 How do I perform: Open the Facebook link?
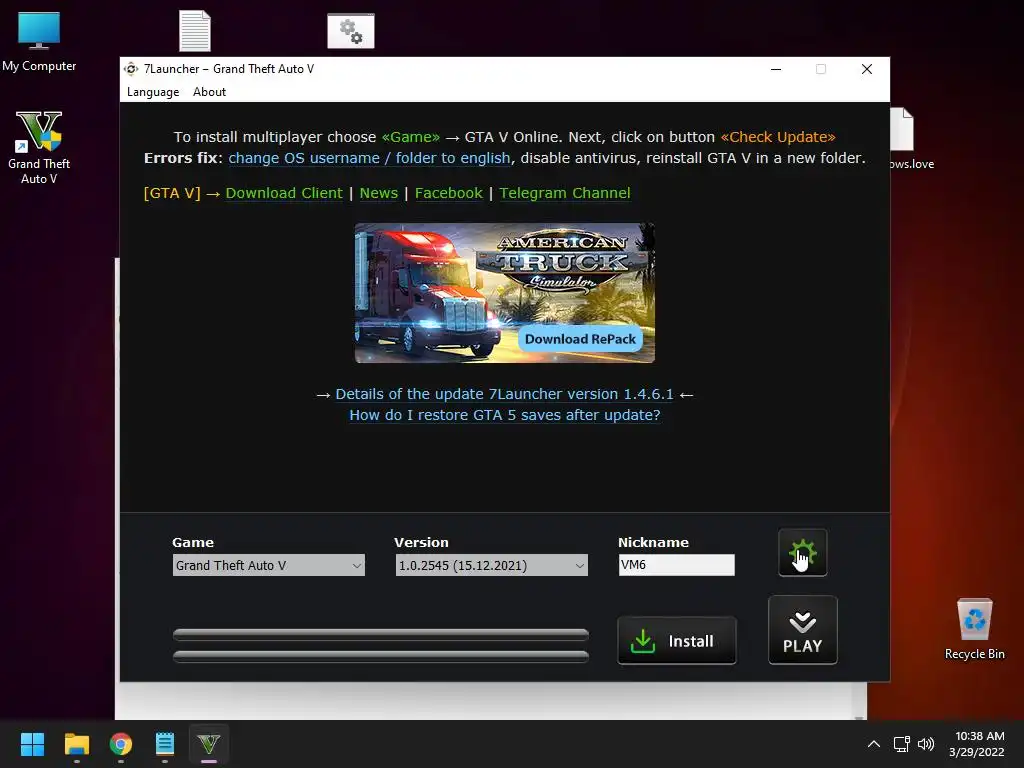tap(449, 193)
